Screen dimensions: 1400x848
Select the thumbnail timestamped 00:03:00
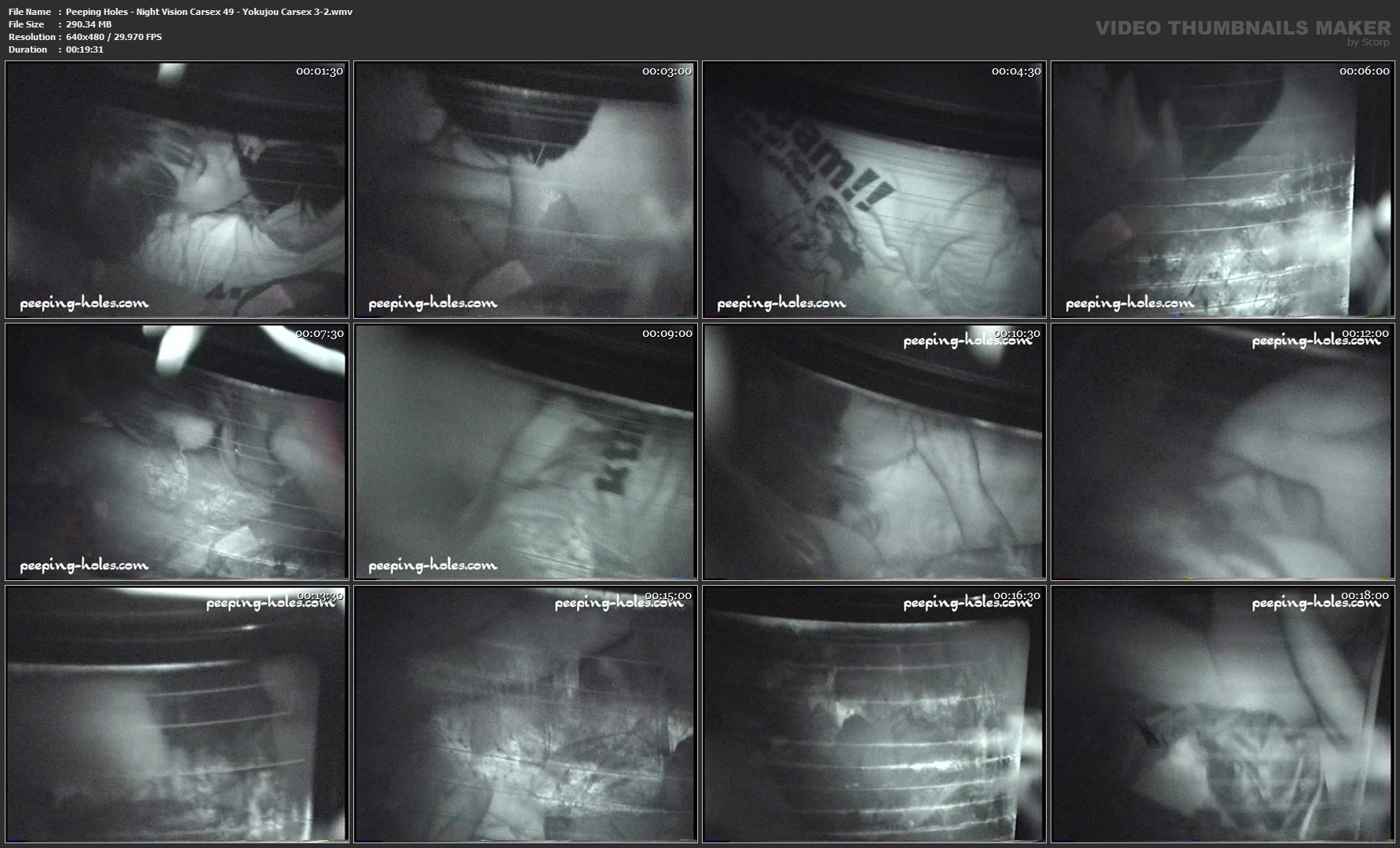pyautogui.click(x=525, y=190)
